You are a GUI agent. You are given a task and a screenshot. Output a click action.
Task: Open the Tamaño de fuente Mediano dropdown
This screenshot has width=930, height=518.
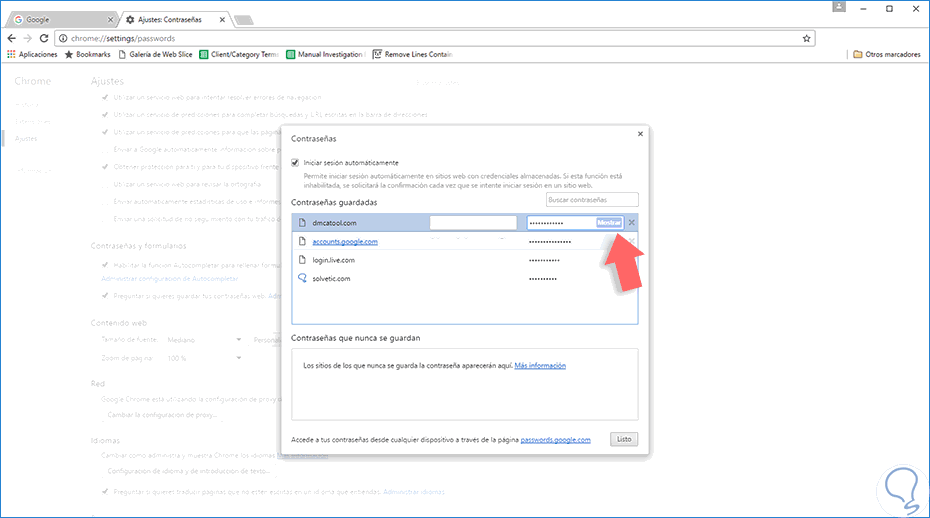coord(203,340)
